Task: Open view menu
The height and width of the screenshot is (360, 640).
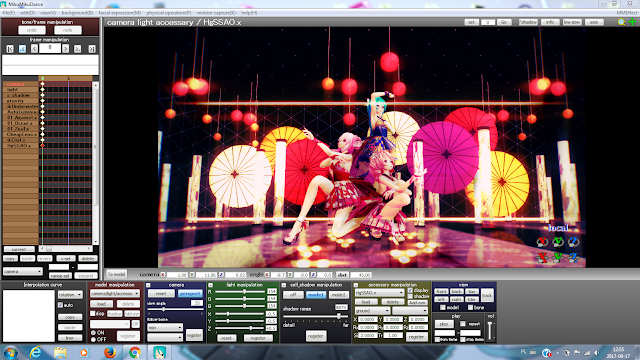Action: [48, 13]
